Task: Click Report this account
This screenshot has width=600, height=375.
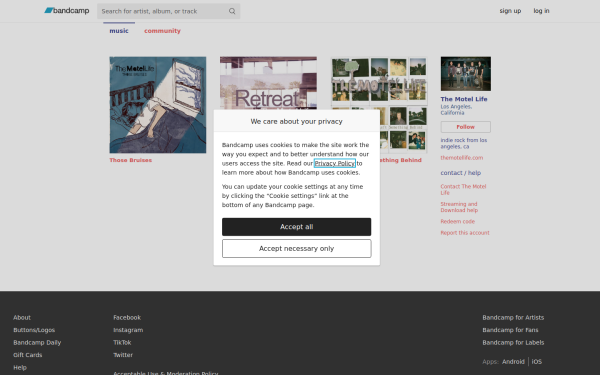Action: tap(465, 233)
